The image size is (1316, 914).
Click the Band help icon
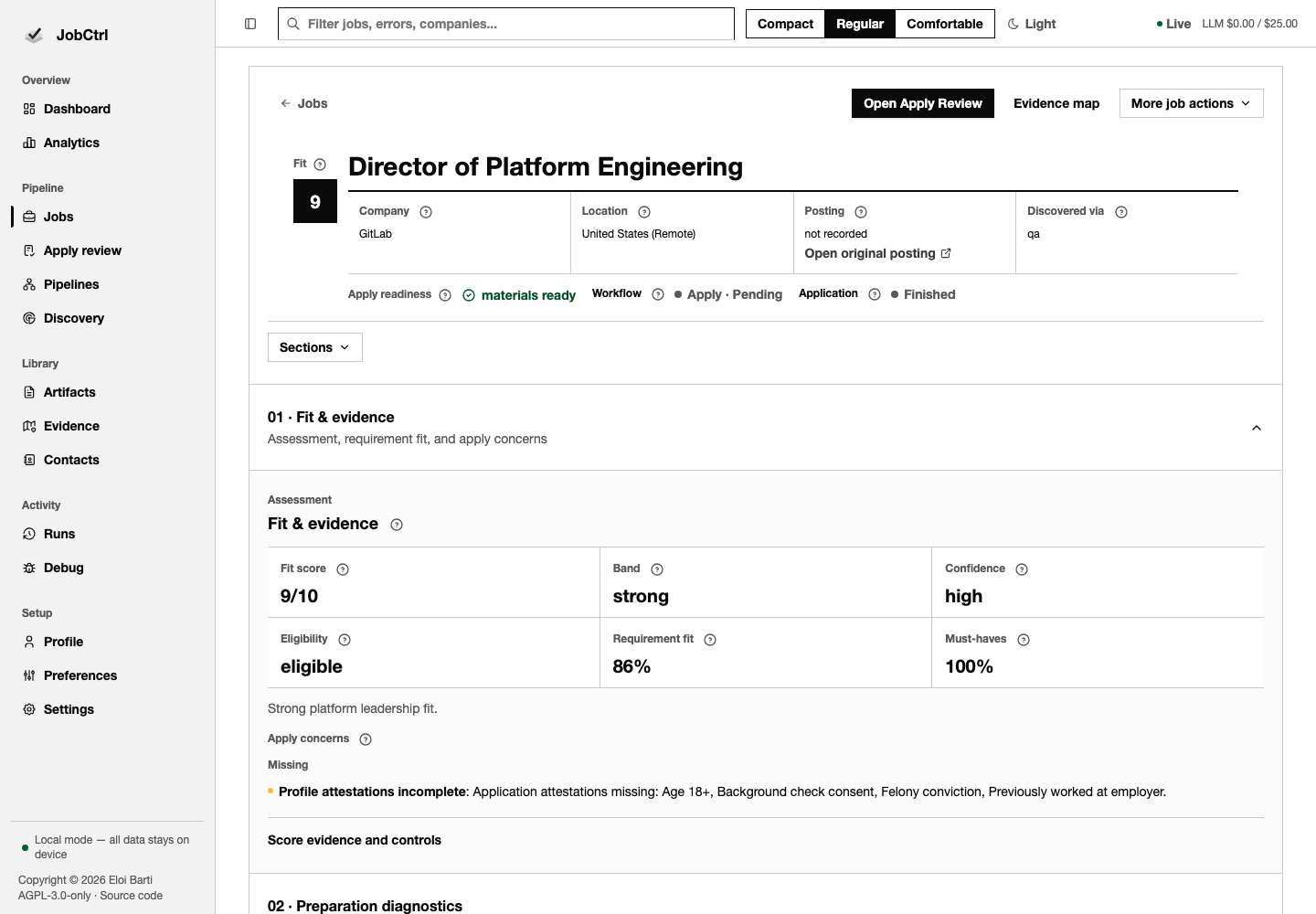pyautogui.click(x=657, y=569)
